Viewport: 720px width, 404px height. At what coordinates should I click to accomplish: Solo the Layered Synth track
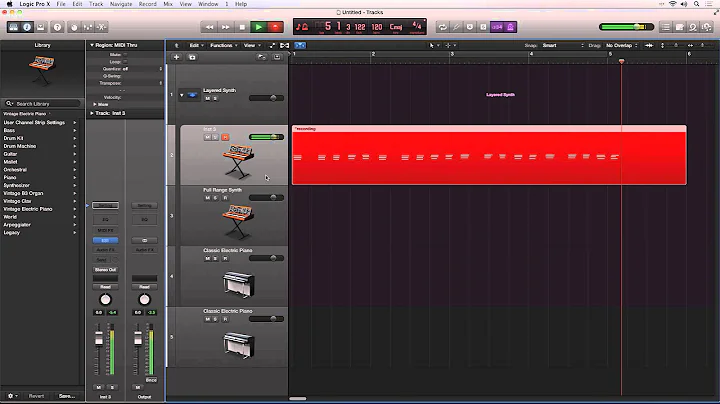point(215,99)
